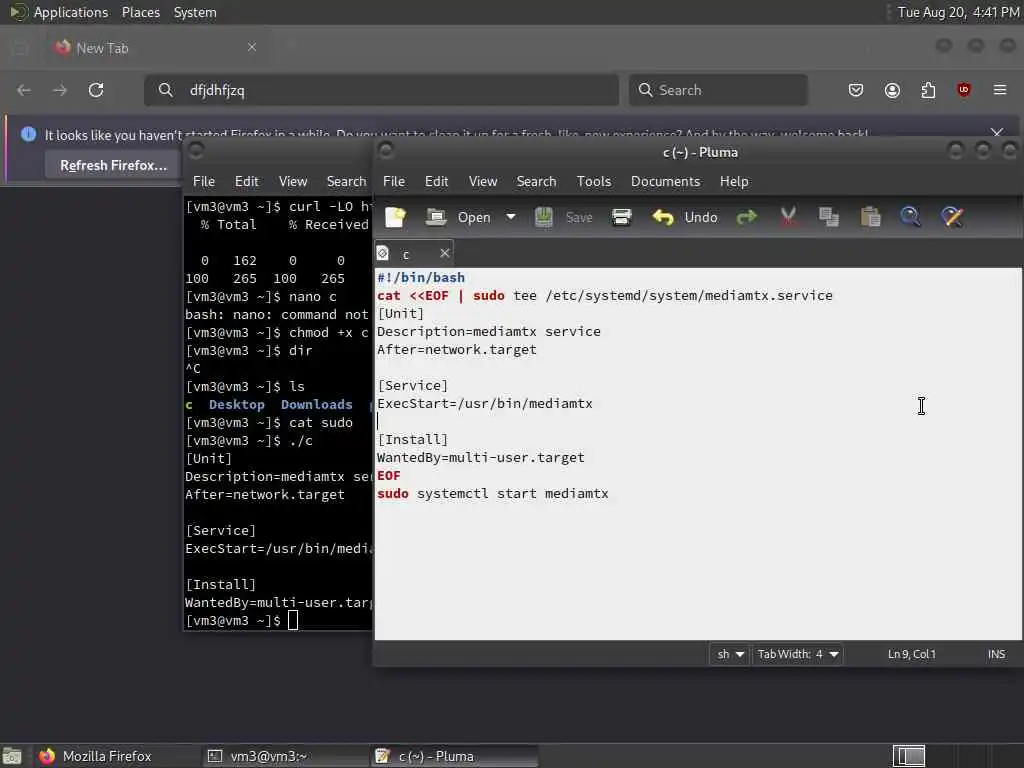The width and height of the screenshot is (1024, 768).
Task: Open the Places menu in top panel
Action: point(140,12)
